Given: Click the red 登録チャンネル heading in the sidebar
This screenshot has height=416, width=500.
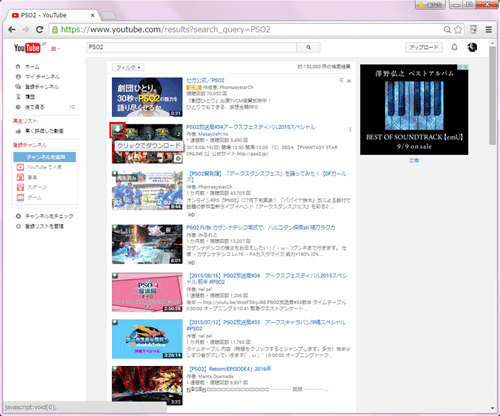Looking at the screenshot, I should [x=30, y=145].
